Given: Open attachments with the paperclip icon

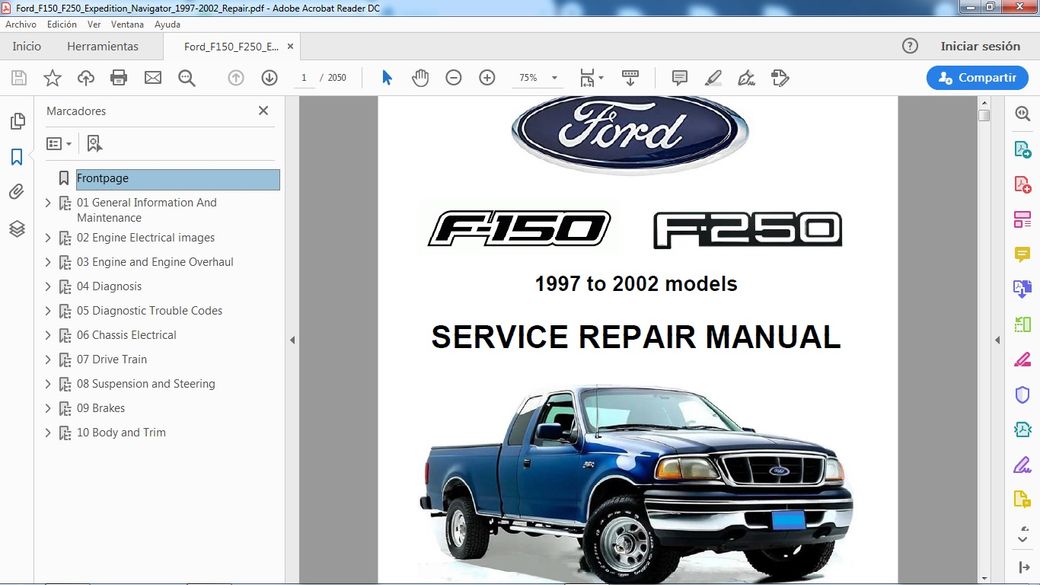Looking at the screenshot, I should [16, 191].
